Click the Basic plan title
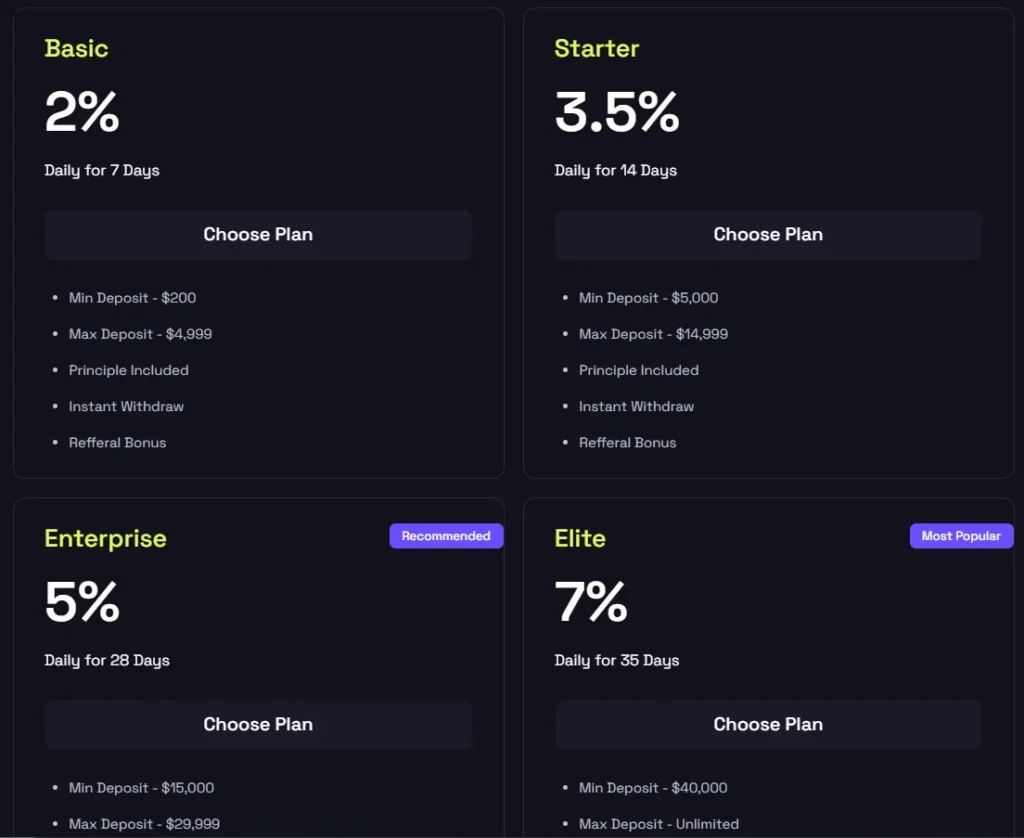Image resolution: width=1024 pixels, height=838 pixels. (x=77, y=48)
